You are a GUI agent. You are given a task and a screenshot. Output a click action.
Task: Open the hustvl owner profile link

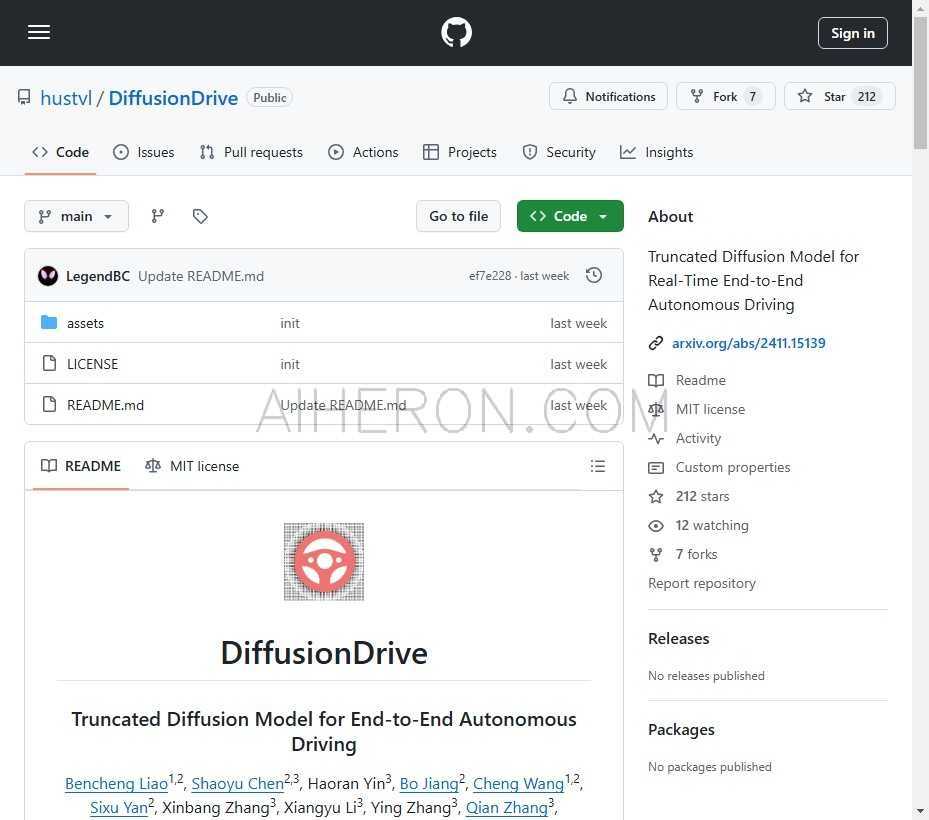coord(66,98)
